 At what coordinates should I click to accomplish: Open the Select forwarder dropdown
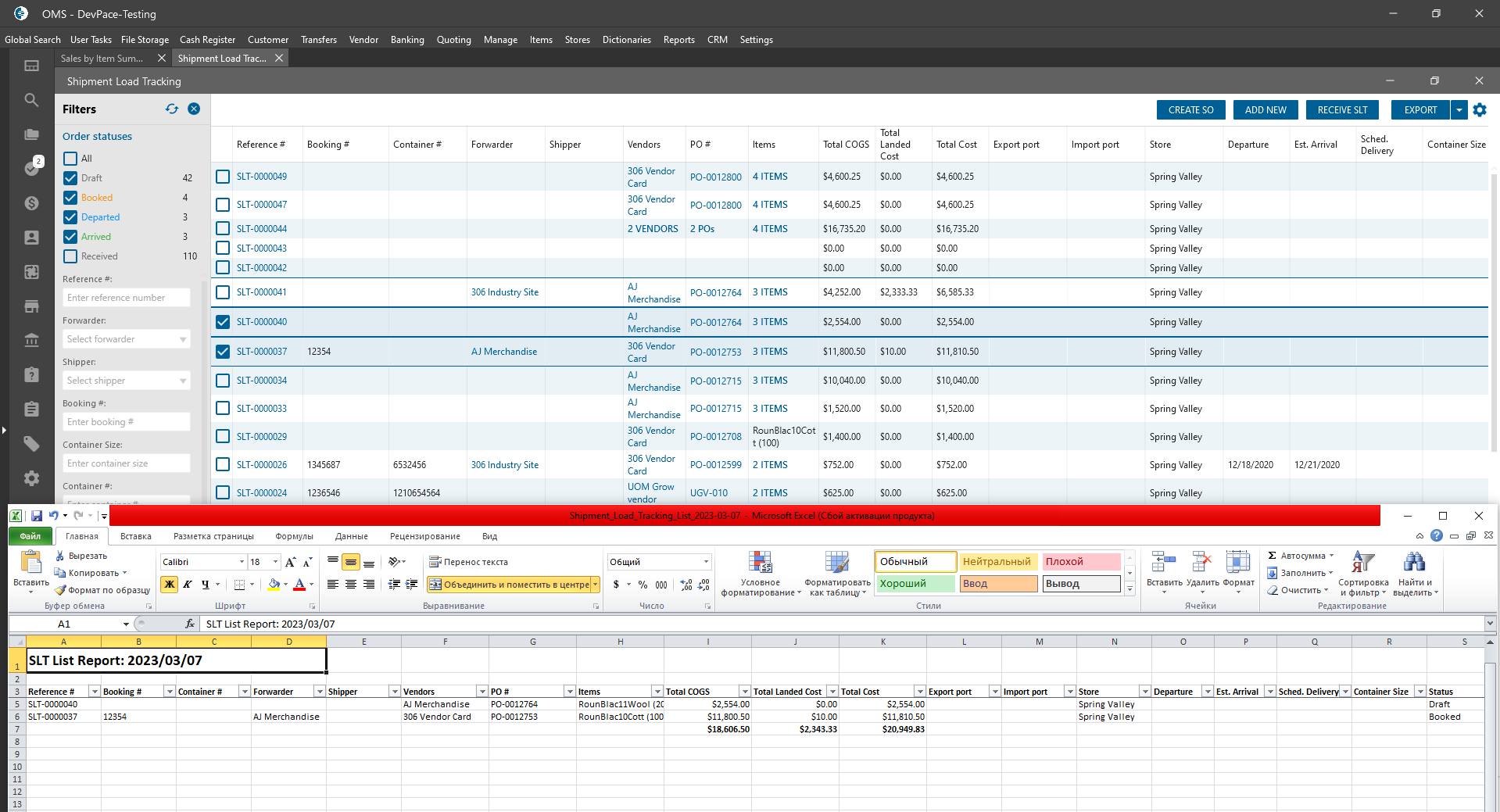coord(127,339)
